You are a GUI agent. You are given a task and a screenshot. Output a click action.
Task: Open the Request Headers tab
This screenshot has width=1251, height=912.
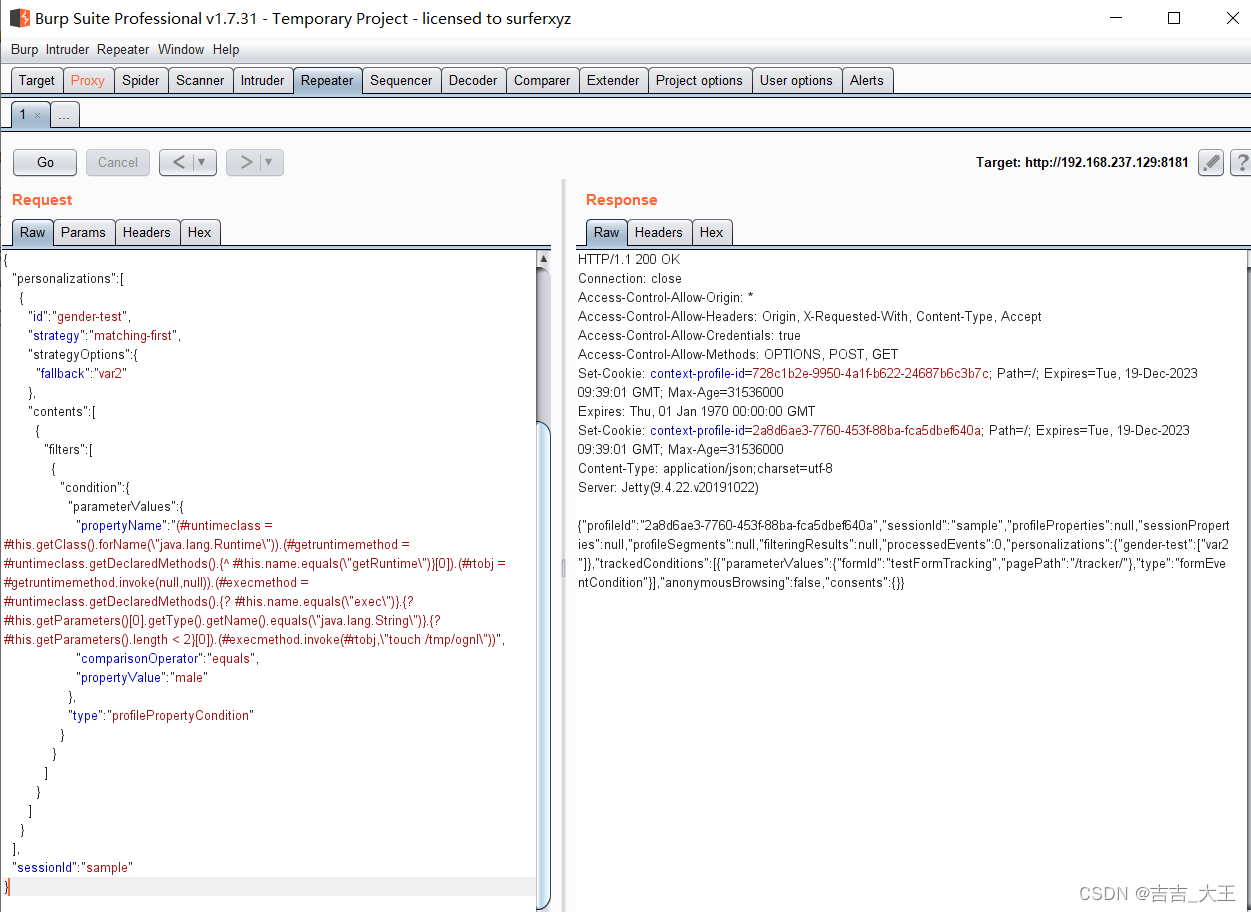point(147,232)
